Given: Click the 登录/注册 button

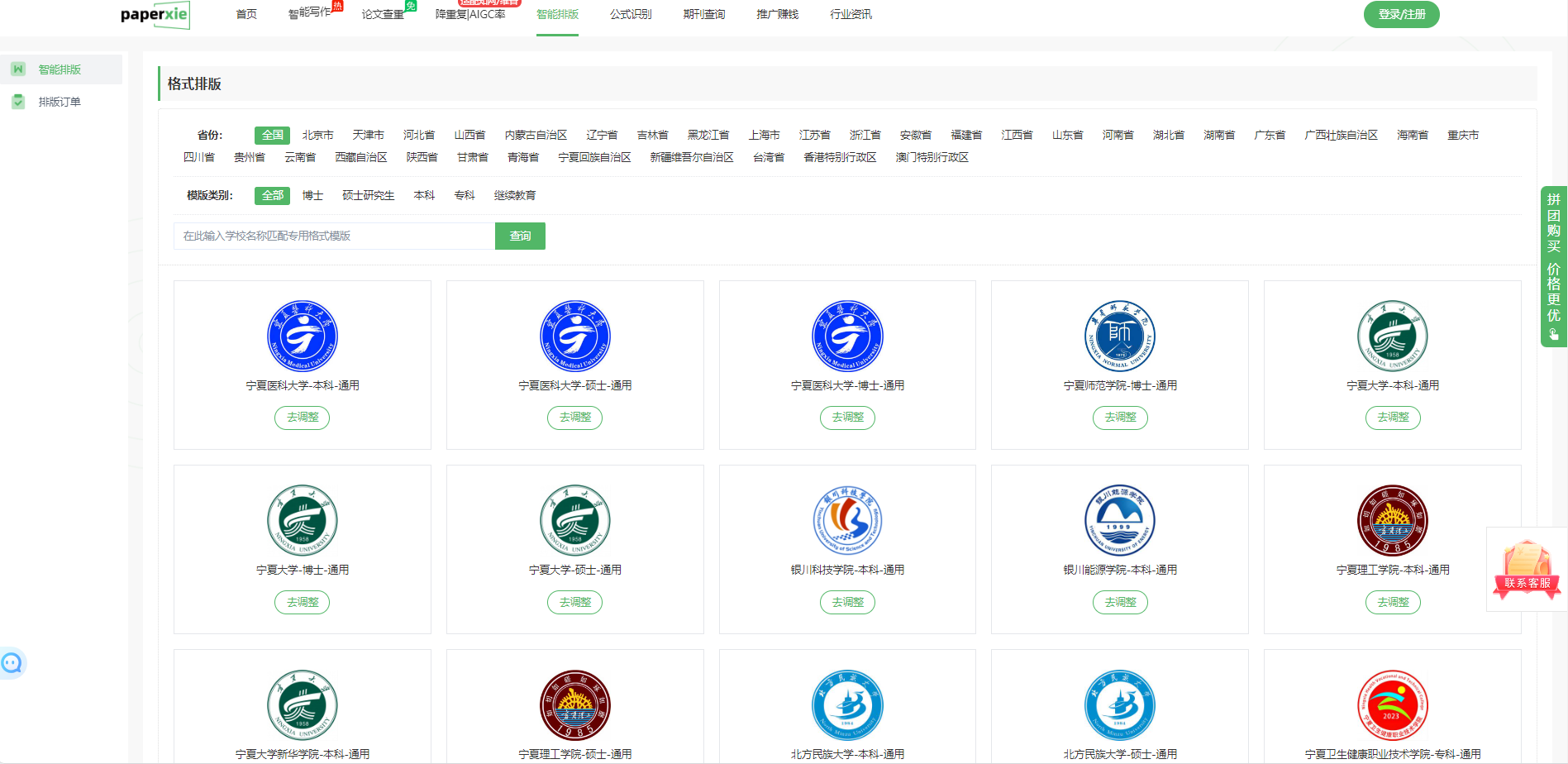Looking at the screenshot, I should click(1401, 14).
